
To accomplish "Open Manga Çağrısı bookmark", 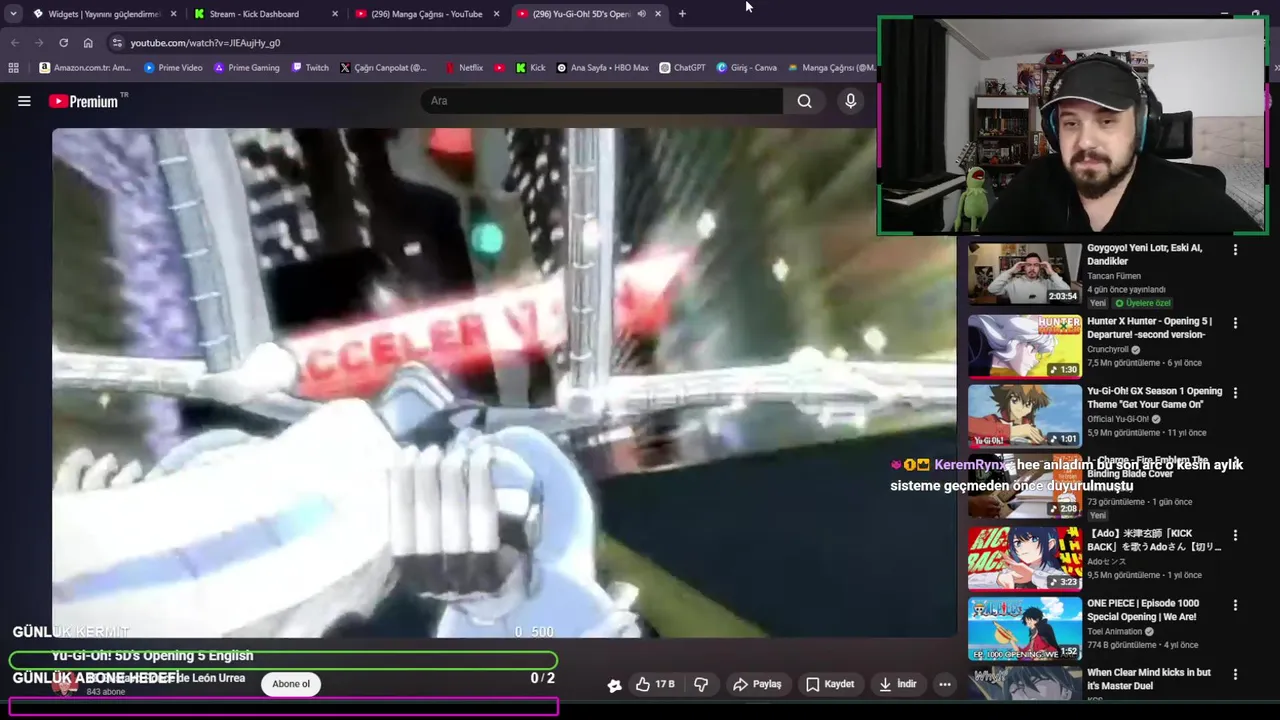I will point(832,68).
